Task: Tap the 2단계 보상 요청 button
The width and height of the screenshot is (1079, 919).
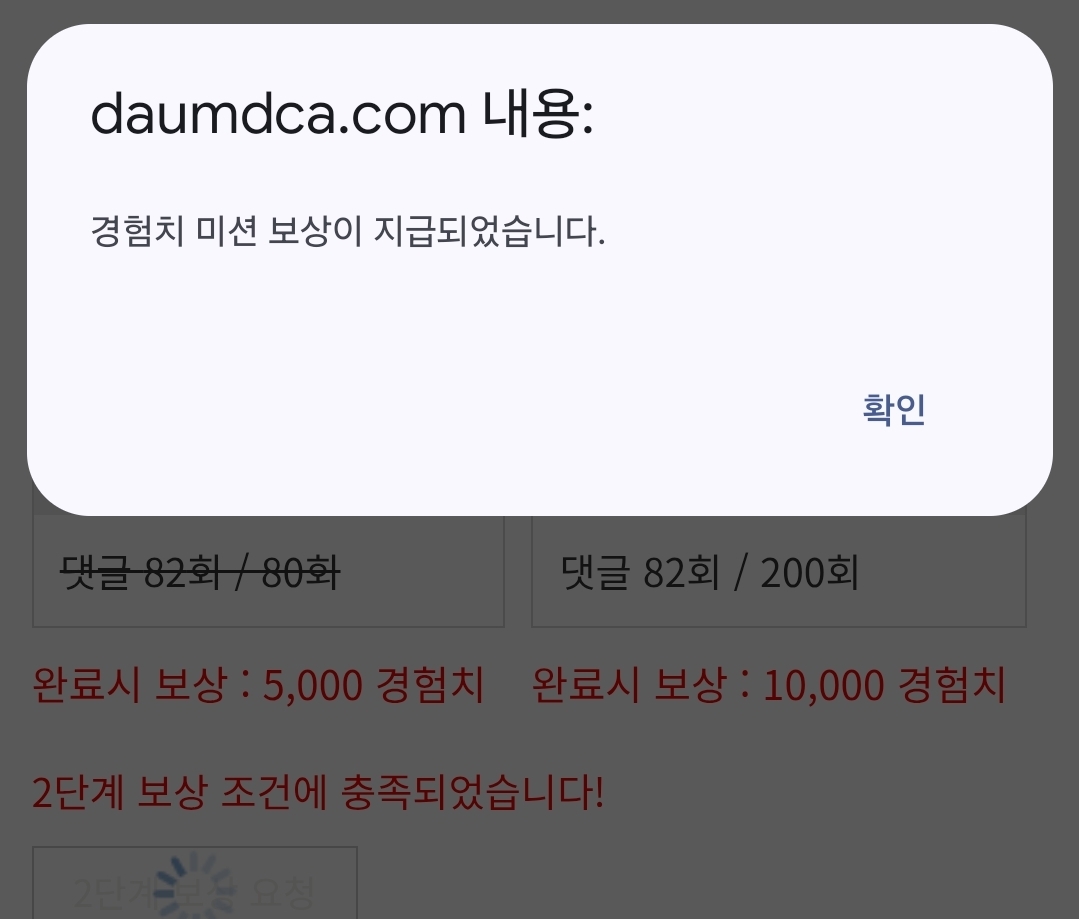Action: 195,883
